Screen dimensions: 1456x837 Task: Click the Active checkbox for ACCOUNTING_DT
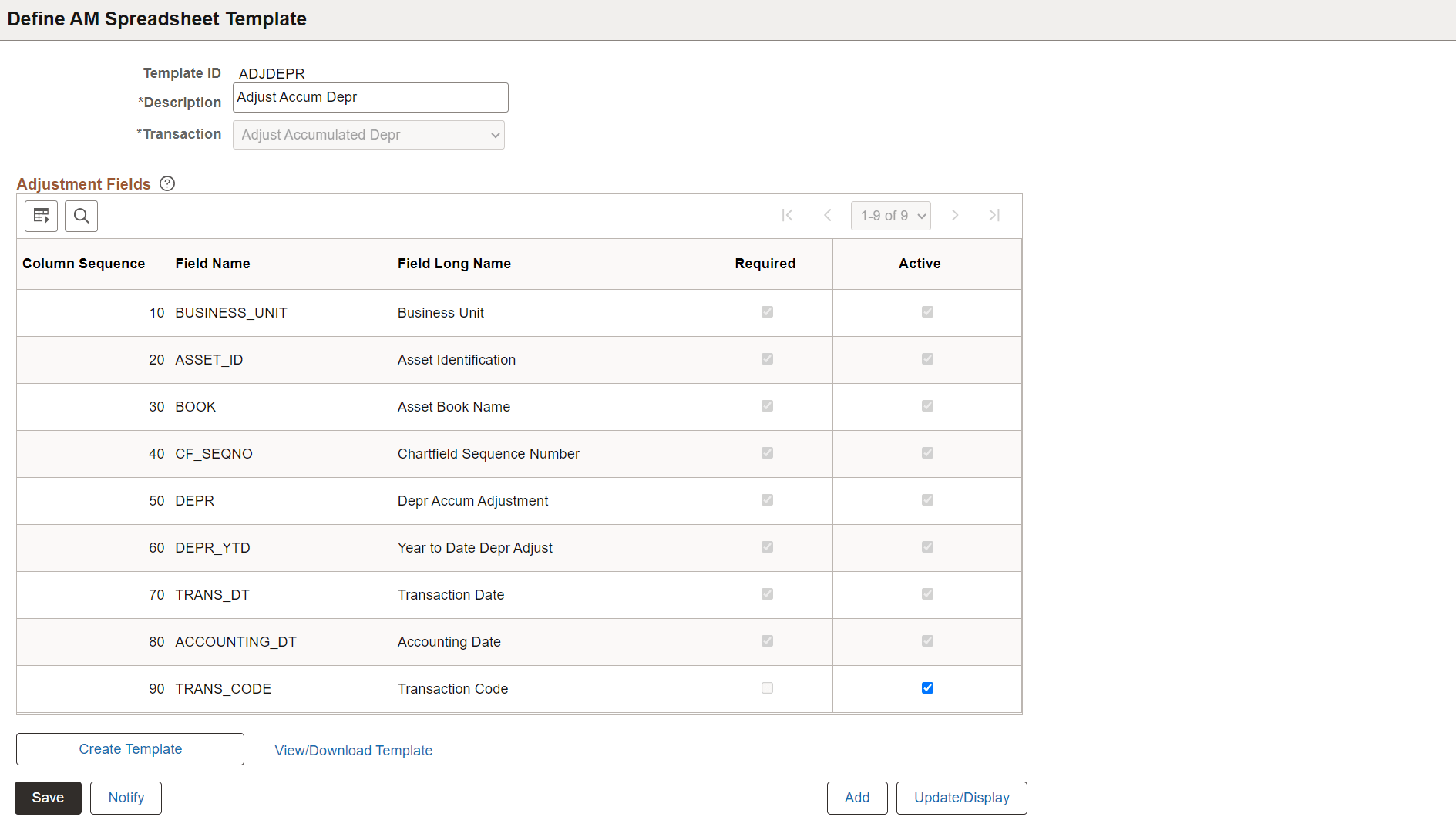[x=927, y=640]
